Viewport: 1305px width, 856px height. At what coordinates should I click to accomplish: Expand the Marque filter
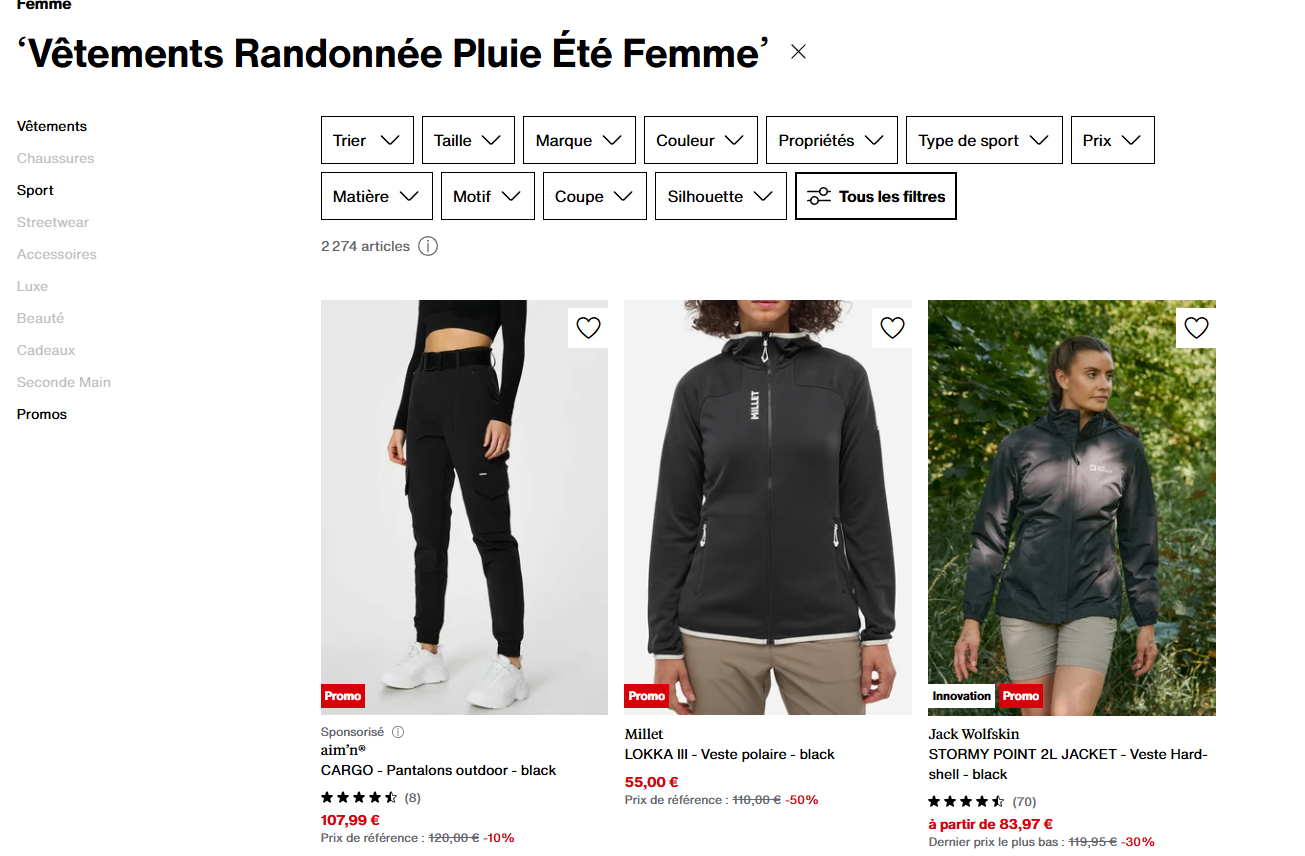(579, 140)
